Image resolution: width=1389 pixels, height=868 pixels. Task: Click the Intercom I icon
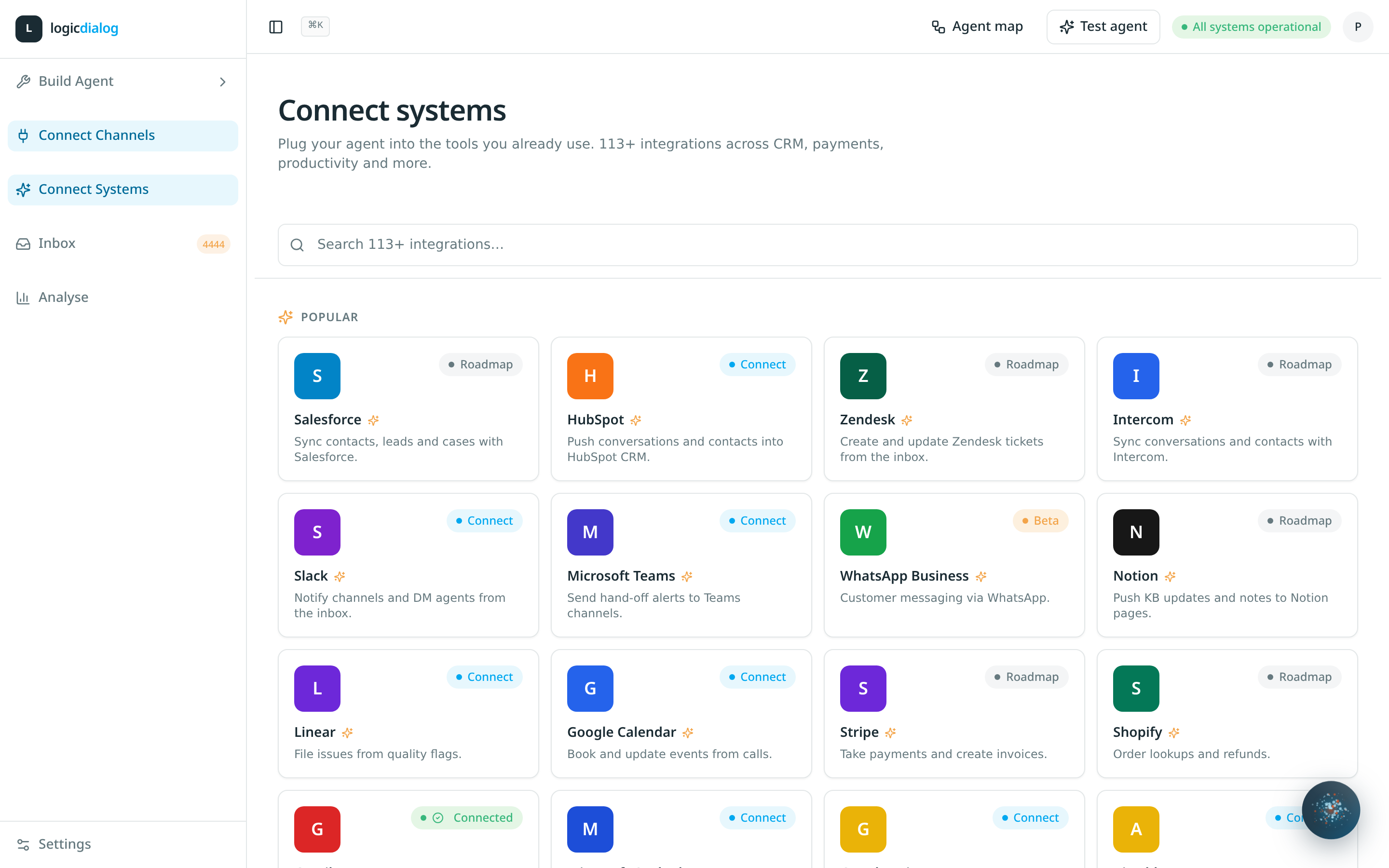tap(1136, 376)
